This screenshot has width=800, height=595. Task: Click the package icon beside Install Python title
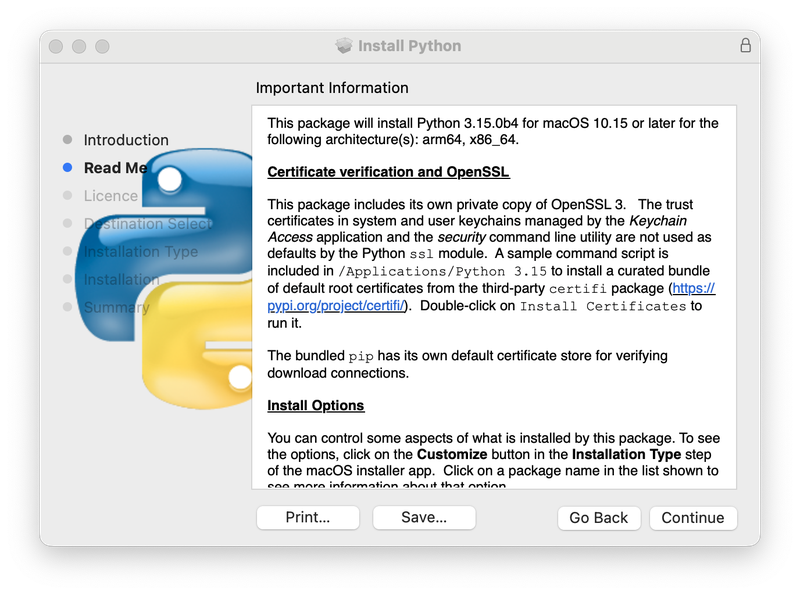pos(344,46)
